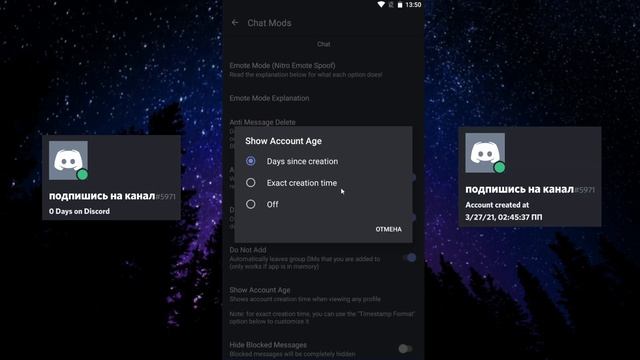
Task: Click green online status dot on left avatar
Action: point(82,175)
